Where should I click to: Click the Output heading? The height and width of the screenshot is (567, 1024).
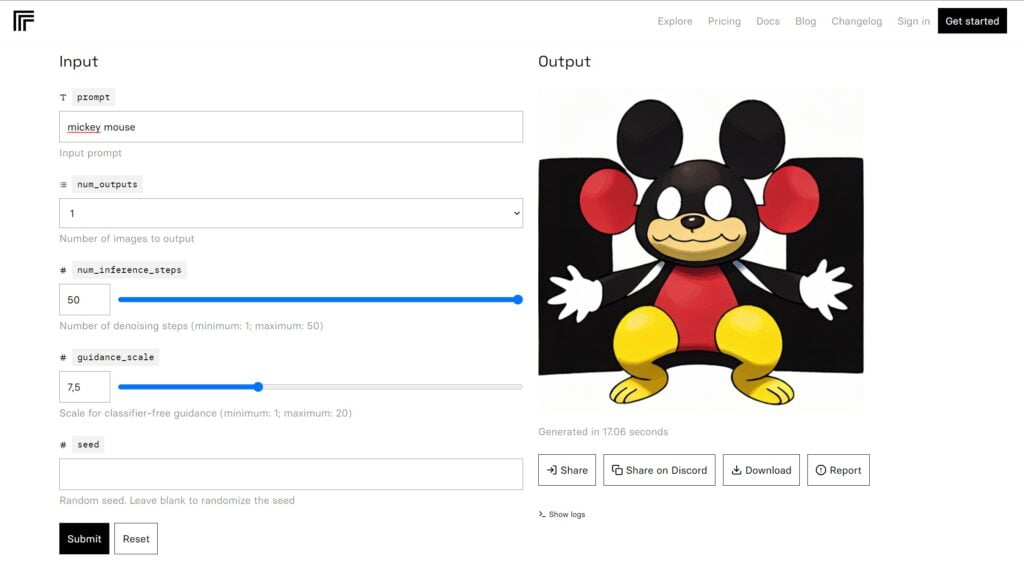564,61
